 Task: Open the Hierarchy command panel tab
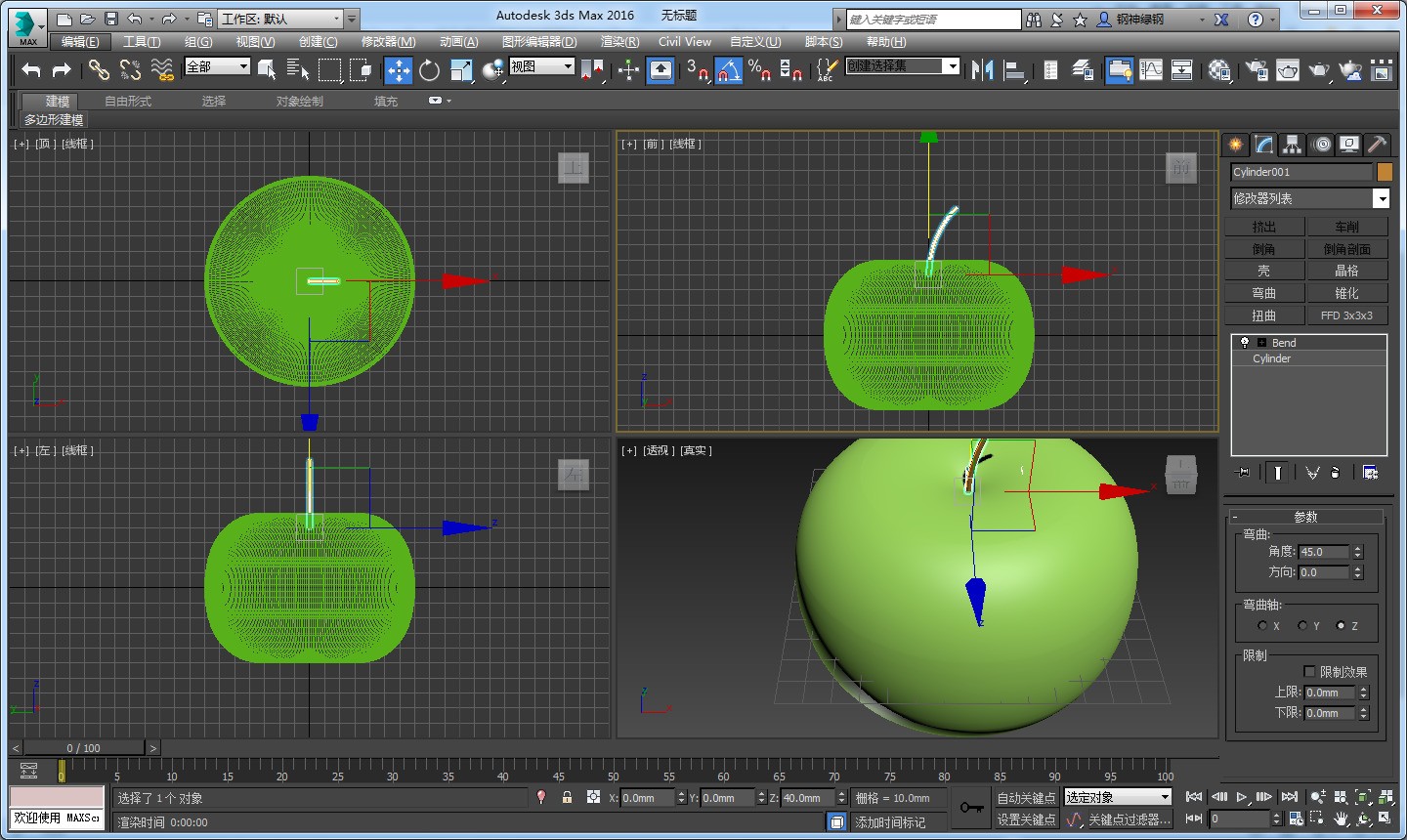pyautogui.click(x=1293, y=145)
